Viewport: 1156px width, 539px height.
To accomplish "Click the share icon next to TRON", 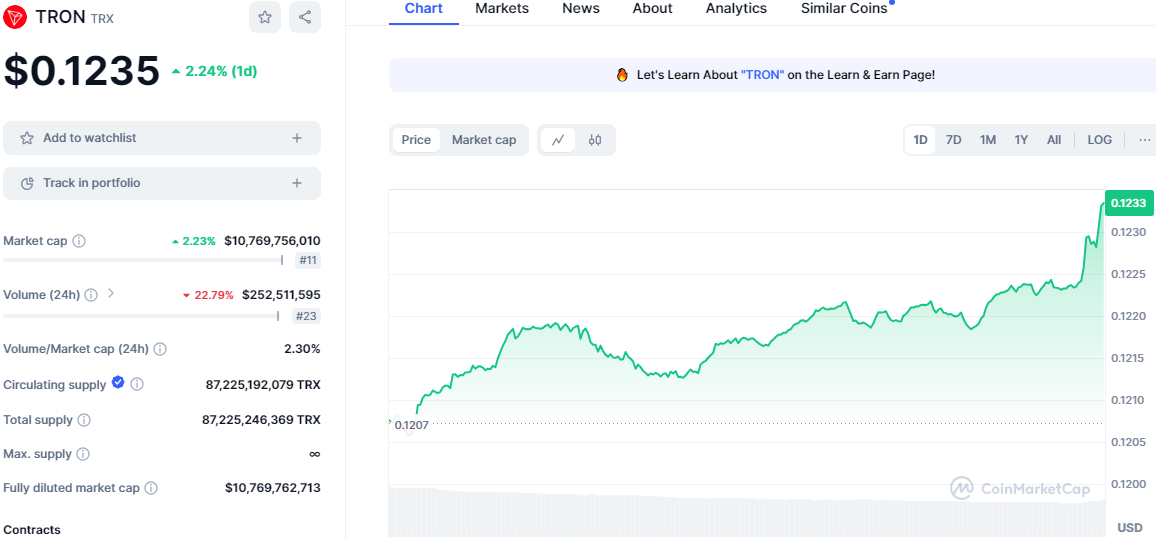I will click(x=305, y=17).
